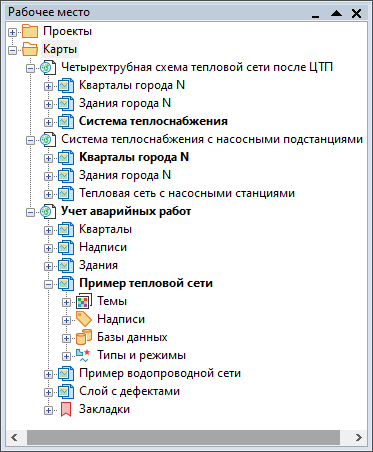This screenshot has width=373, height=452.
Task: Select the Карты tree item
Action: [60, 49]
